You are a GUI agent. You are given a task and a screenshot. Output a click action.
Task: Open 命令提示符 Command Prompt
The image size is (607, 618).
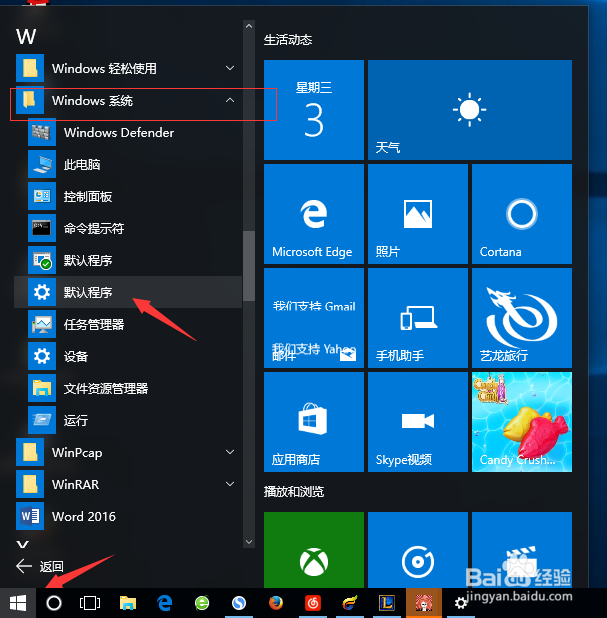point(128,229)
